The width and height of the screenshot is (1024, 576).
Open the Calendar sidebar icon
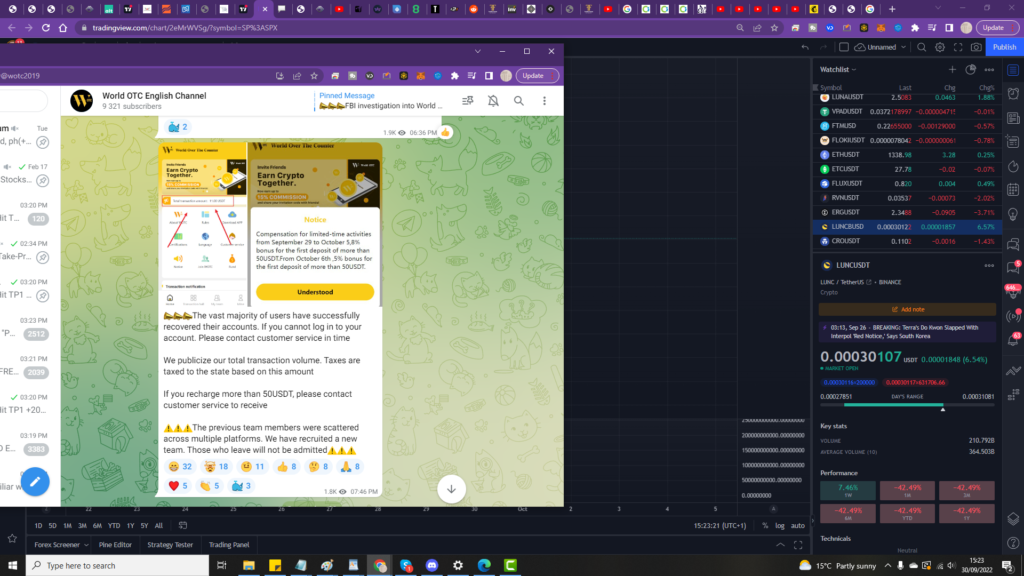(1014, 190)
